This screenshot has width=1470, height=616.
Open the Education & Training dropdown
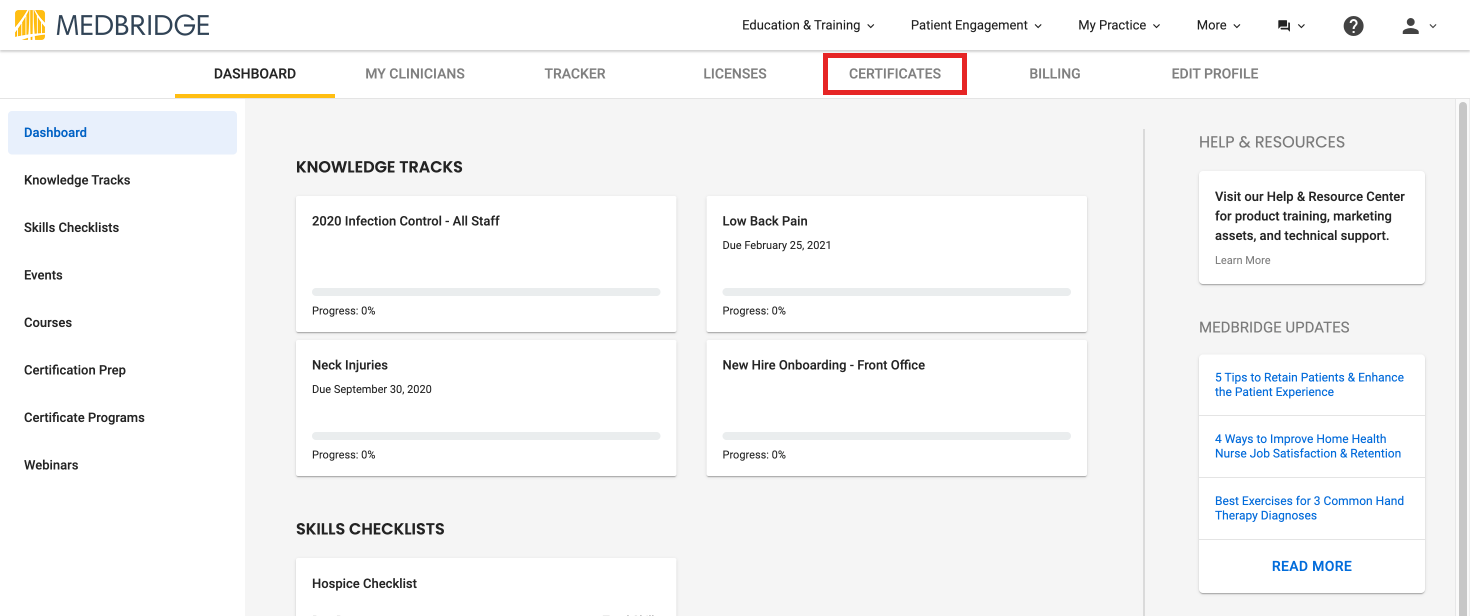(x=807, y=24)
